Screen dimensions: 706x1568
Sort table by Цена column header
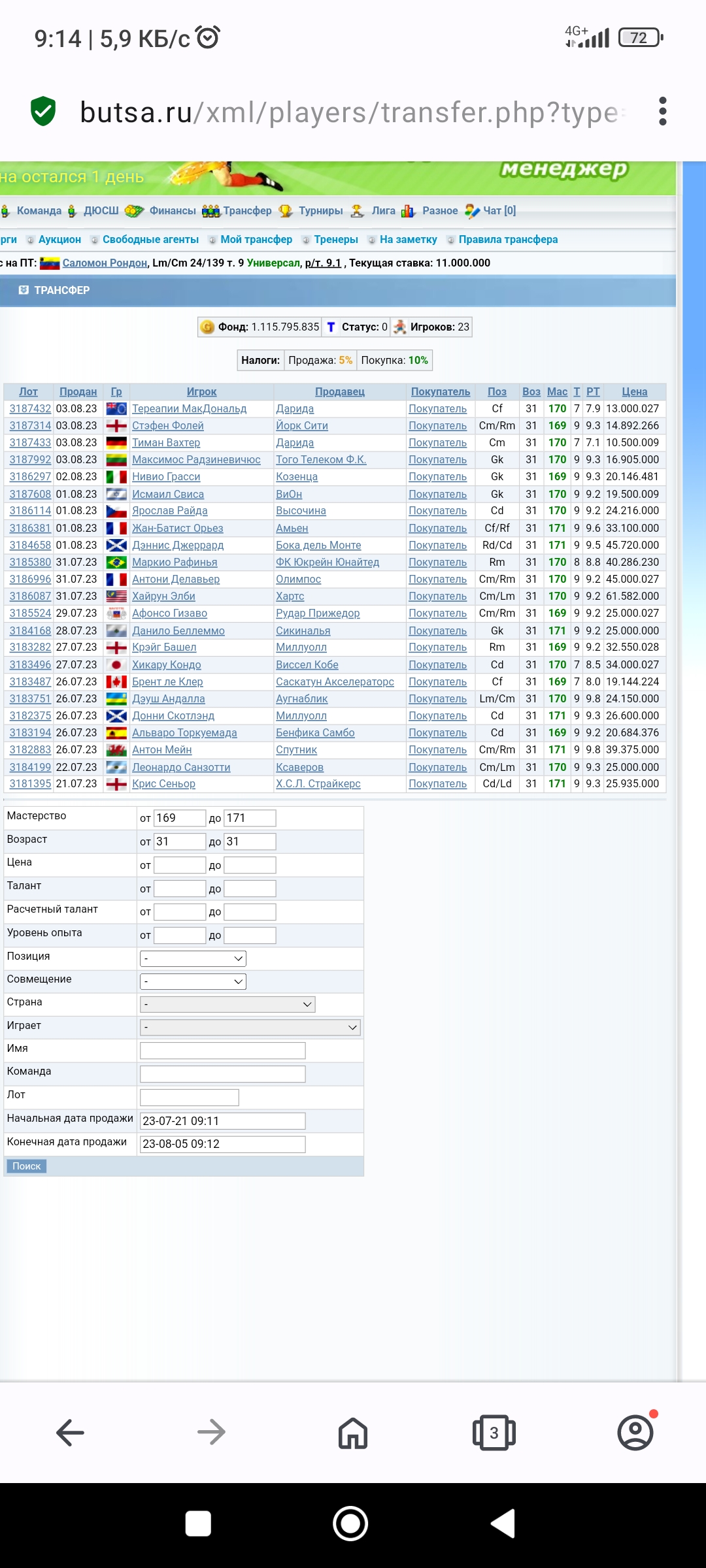(634, 391)
